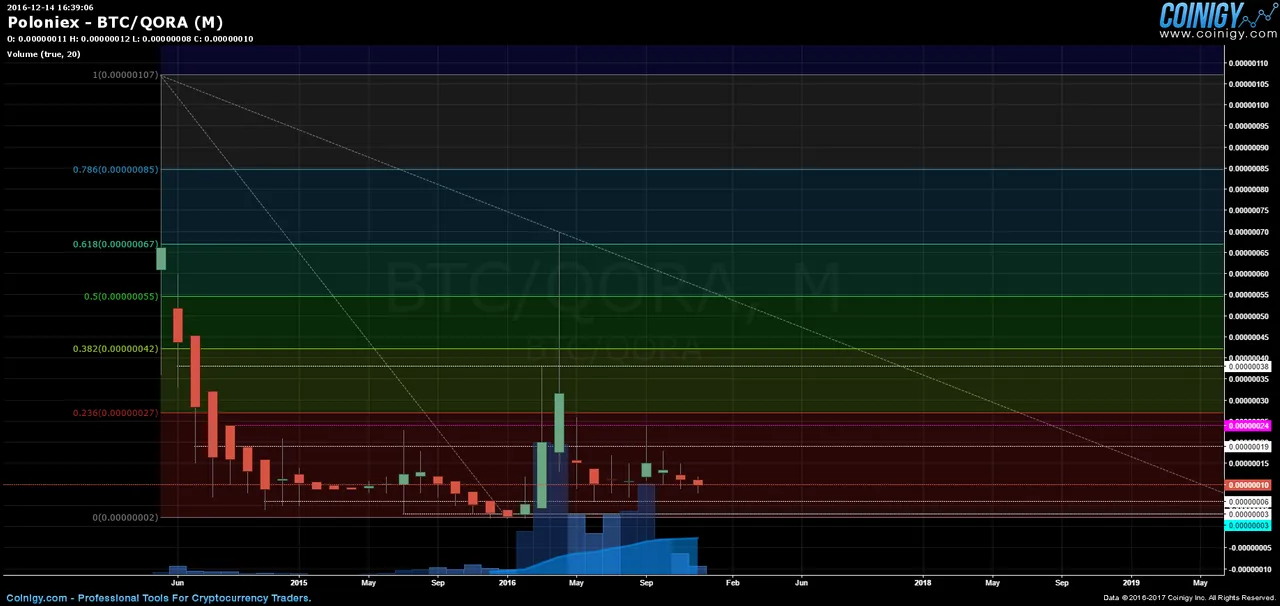Image resolution: width=1280 pixels, height=606 pixels.
Task: Click price axis value 0.00000045
Action: 1249,337
